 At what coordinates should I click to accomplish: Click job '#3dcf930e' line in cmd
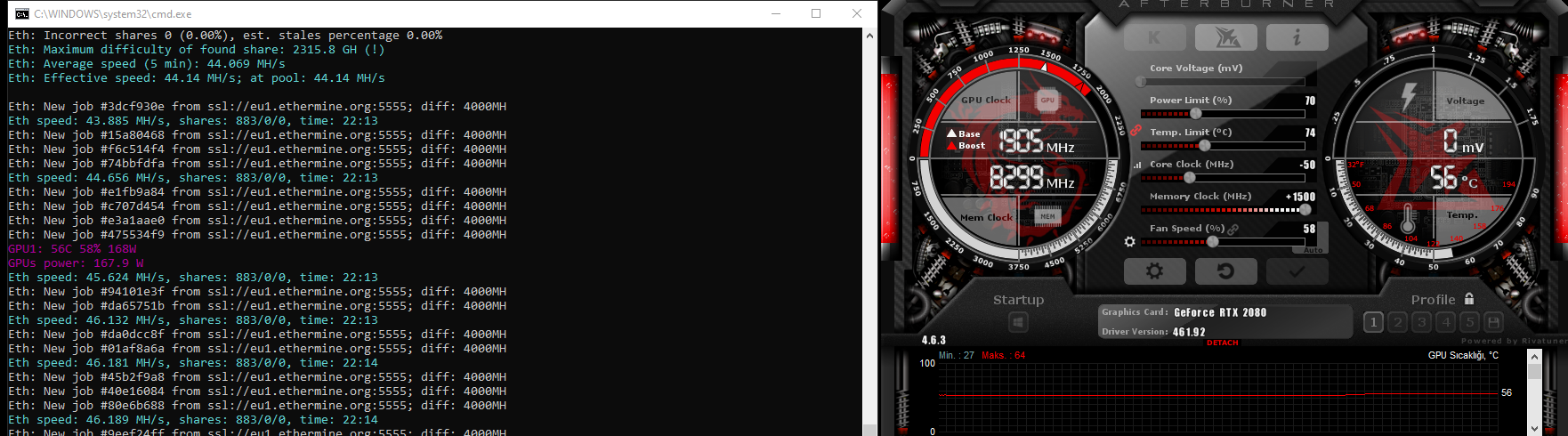click(x=257, y=107)
